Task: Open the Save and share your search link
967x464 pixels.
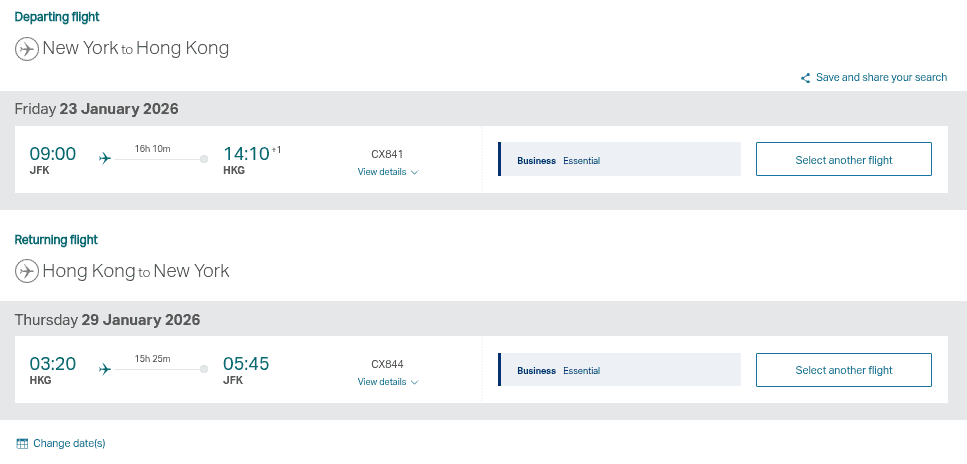Action: (x=881, y=78)
